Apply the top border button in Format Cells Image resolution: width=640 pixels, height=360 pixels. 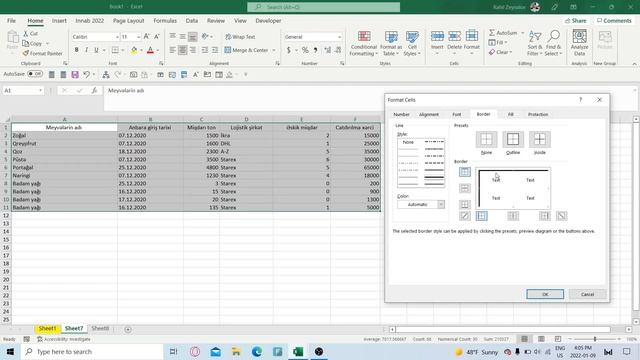coord(464,172)
